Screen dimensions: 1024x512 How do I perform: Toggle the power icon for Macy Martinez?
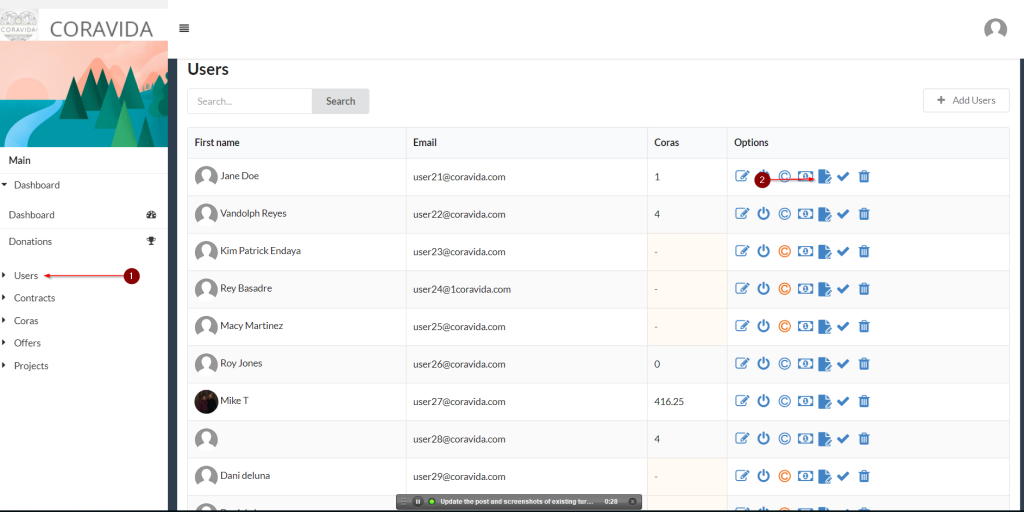pyautogui.click(x=763, y=326)
